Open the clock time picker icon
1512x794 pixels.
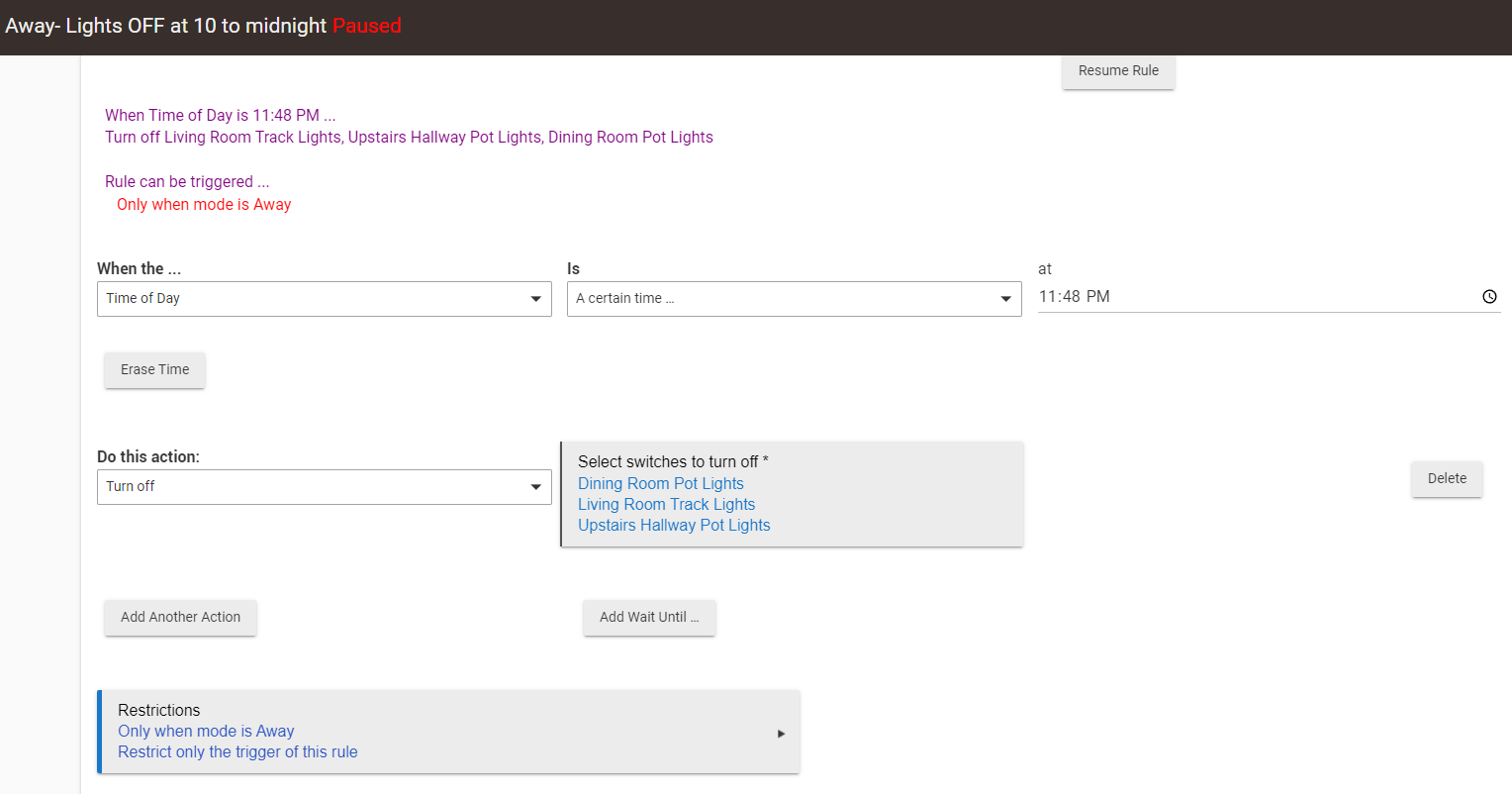pos(1489,297)
